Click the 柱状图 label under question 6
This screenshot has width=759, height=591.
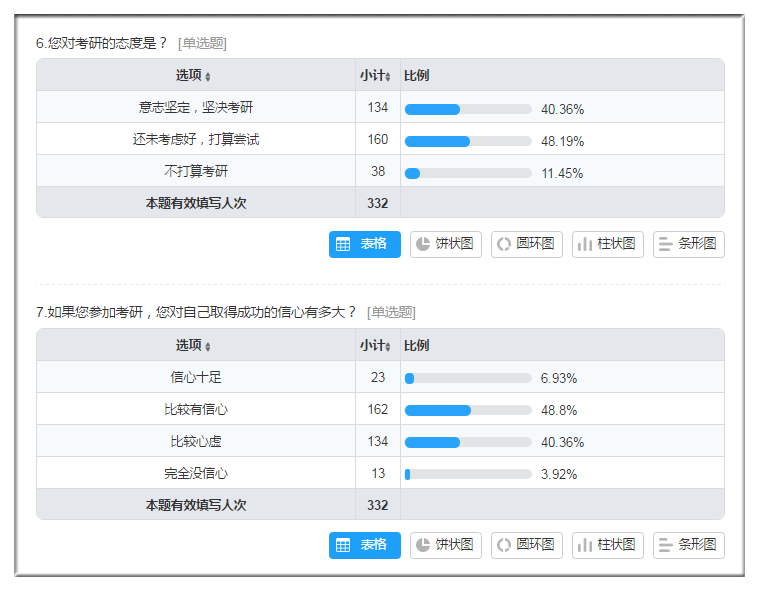(616, 244)
